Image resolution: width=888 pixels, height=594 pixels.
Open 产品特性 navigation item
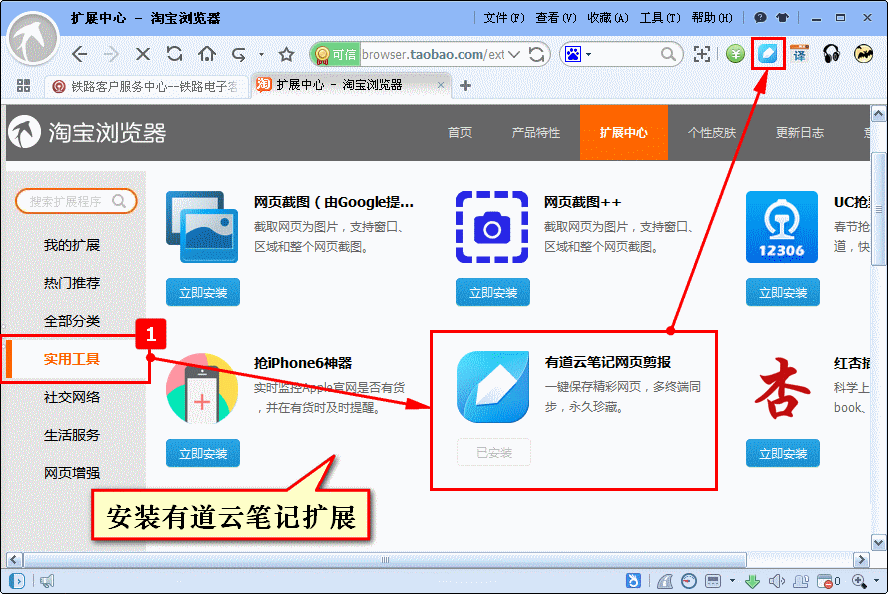(x=536, y=133)
